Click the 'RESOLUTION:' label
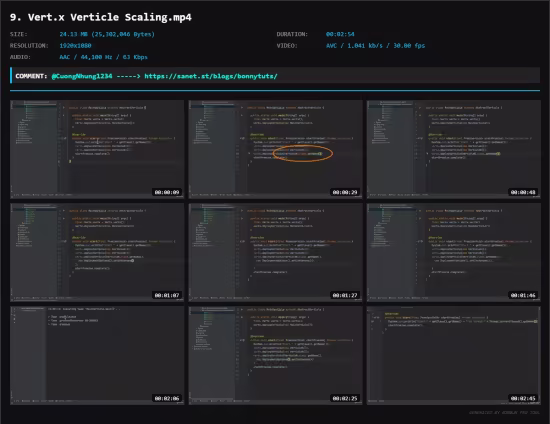The width and height of the screenshot is (550, 424). [29, 46]
